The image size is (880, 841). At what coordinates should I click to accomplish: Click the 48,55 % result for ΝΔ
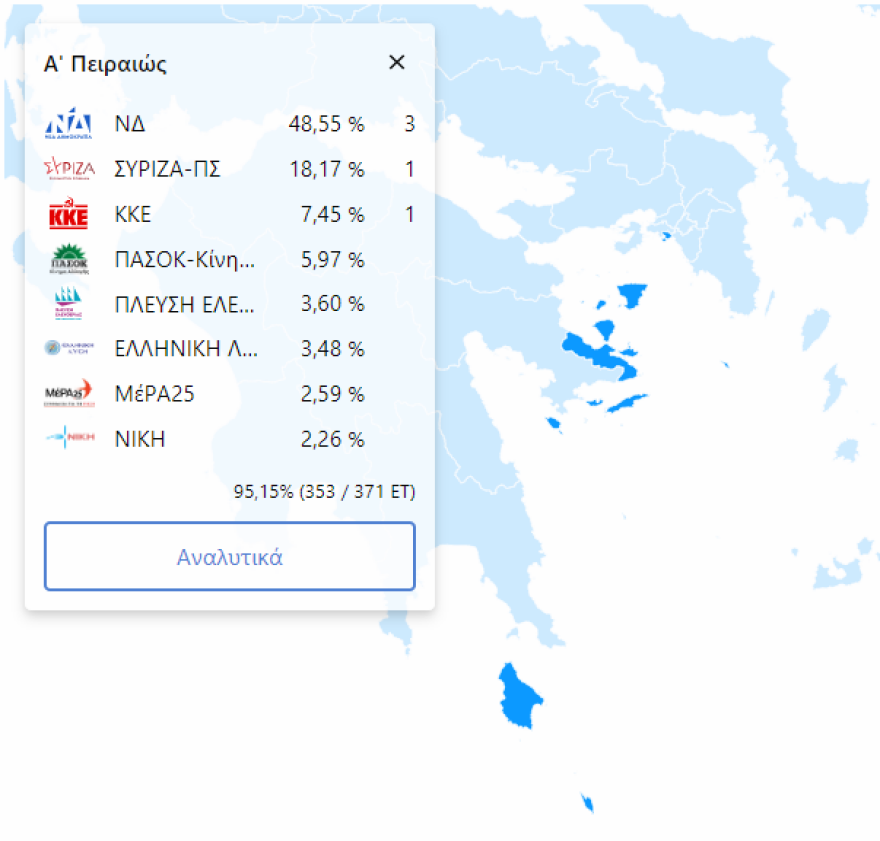point(326,124)
